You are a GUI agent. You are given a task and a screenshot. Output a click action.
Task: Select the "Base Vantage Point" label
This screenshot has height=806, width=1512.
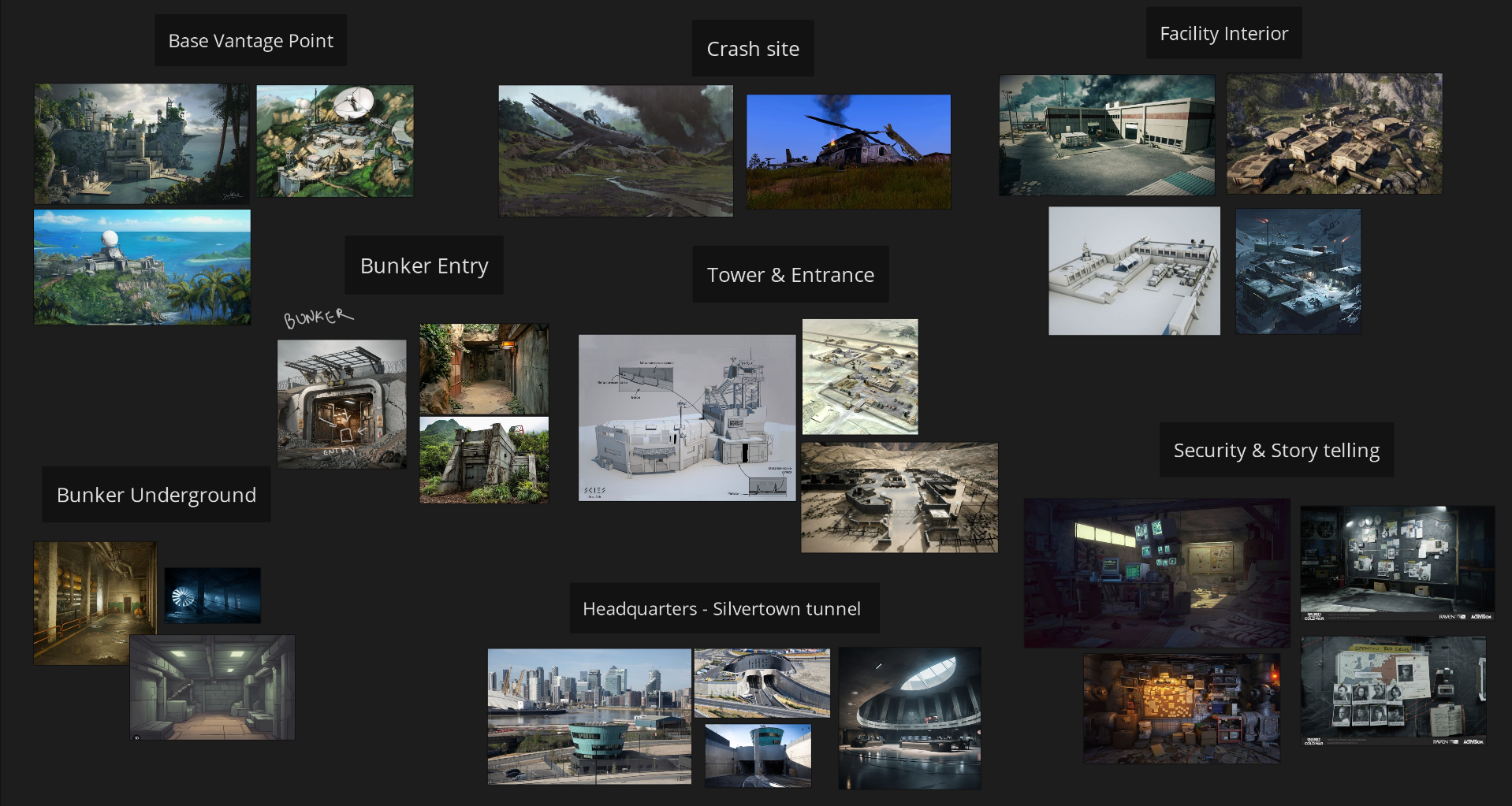point(251,40)
